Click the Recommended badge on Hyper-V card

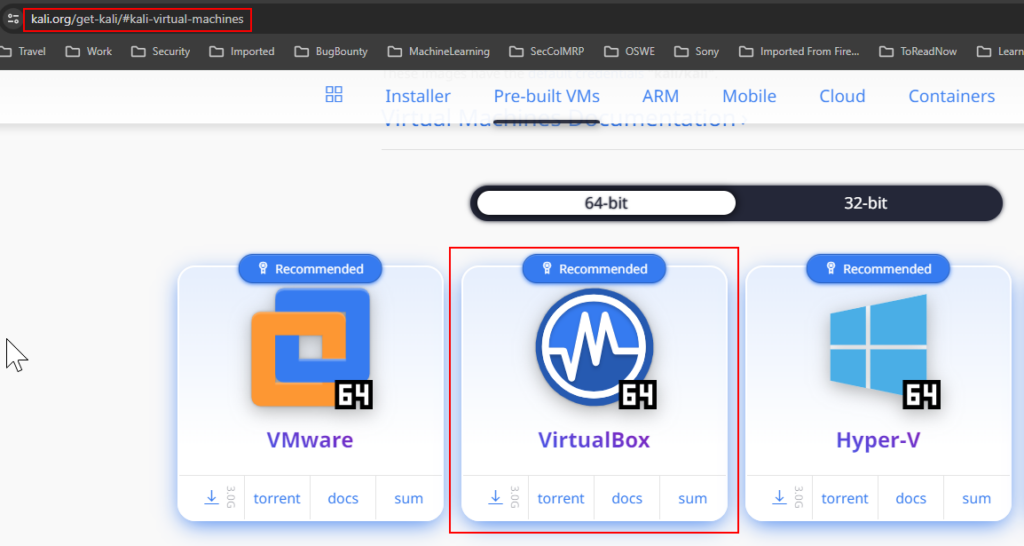pos(878,268)
